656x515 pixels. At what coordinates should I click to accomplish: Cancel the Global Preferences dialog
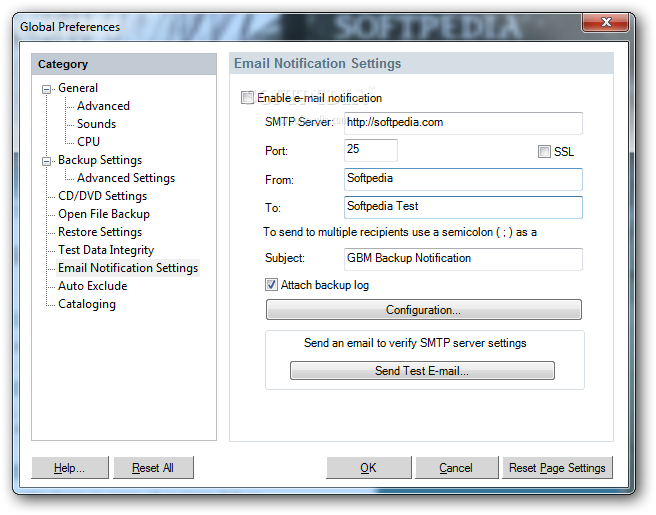pyautogui.click(x=456, y=467)
